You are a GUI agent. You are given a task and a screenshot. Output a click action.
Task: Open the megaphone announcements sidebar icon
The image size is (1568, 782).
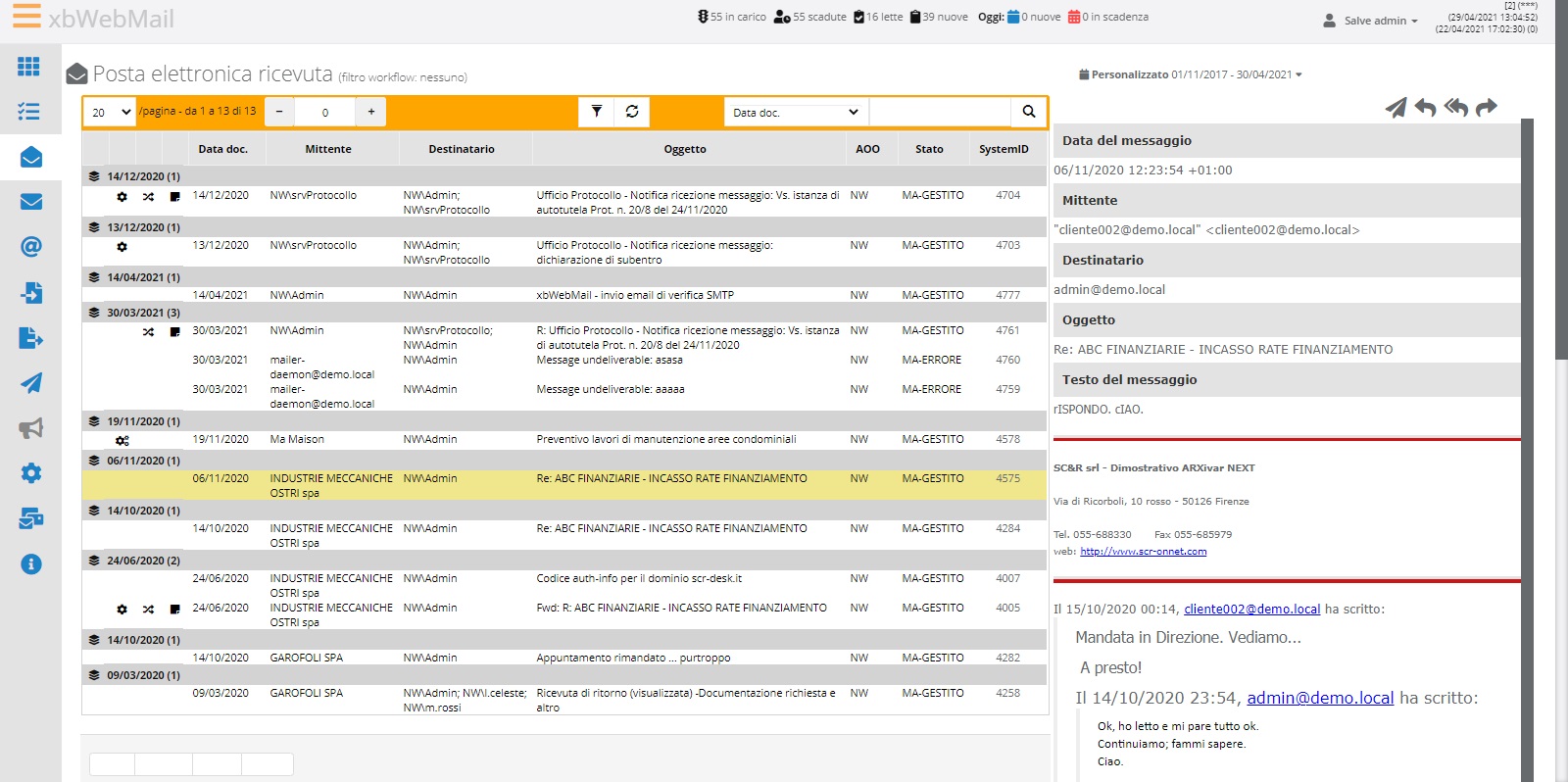31,428
